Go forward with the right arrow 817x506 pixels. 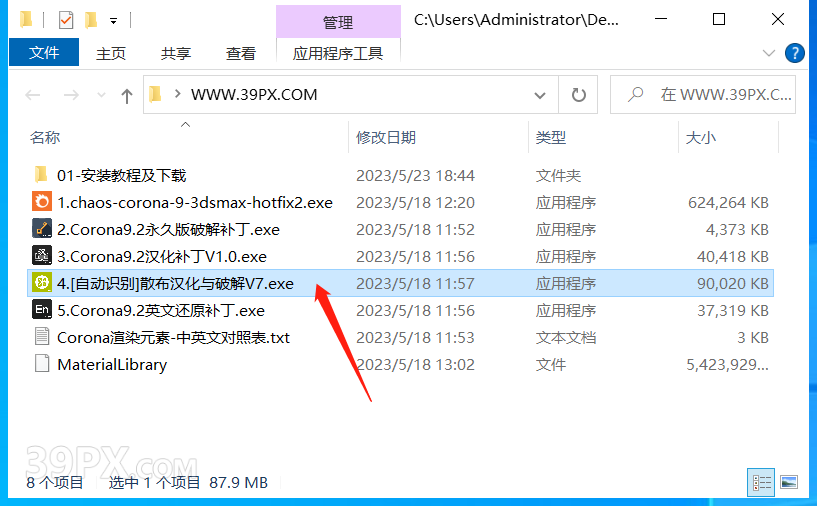[71, 95]
